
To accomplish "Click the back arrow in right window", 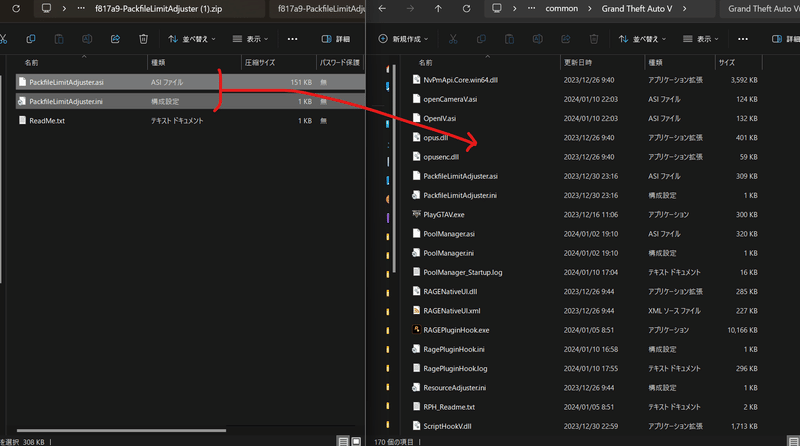I will 382,9.
